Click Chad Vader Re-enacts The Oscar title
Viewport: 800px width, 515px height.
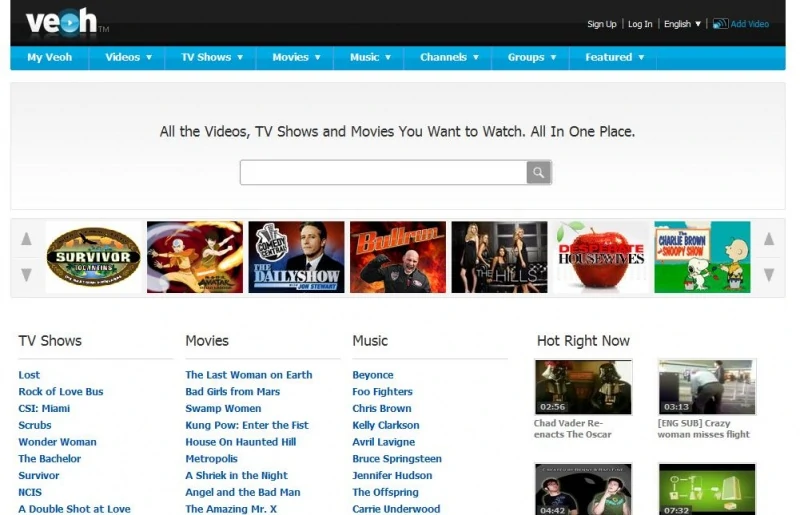(x=572, y=429)
